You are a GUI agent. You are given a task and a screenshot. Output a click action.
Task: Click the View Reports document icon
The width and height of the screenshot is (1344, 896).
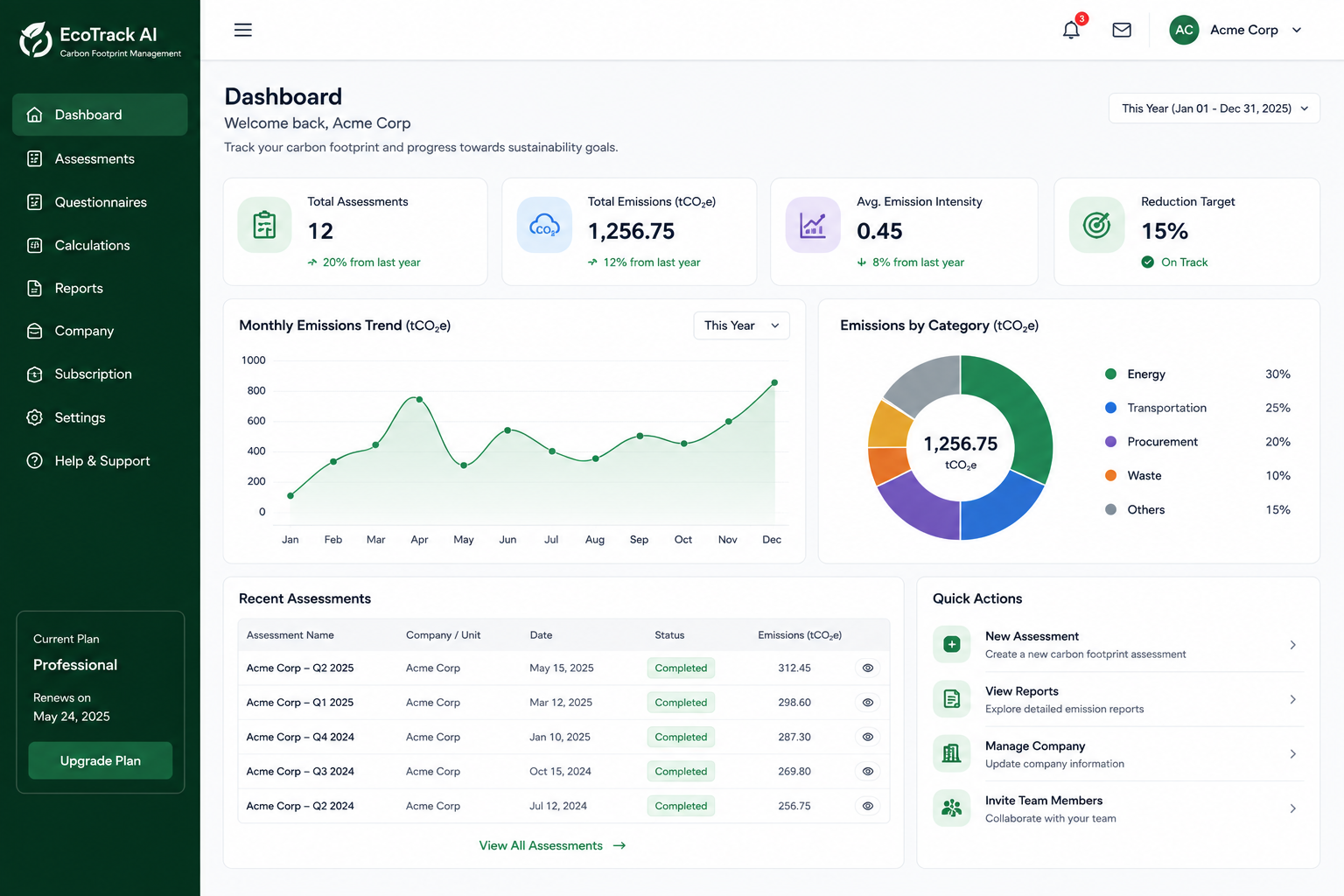click(x=952, y=699)
